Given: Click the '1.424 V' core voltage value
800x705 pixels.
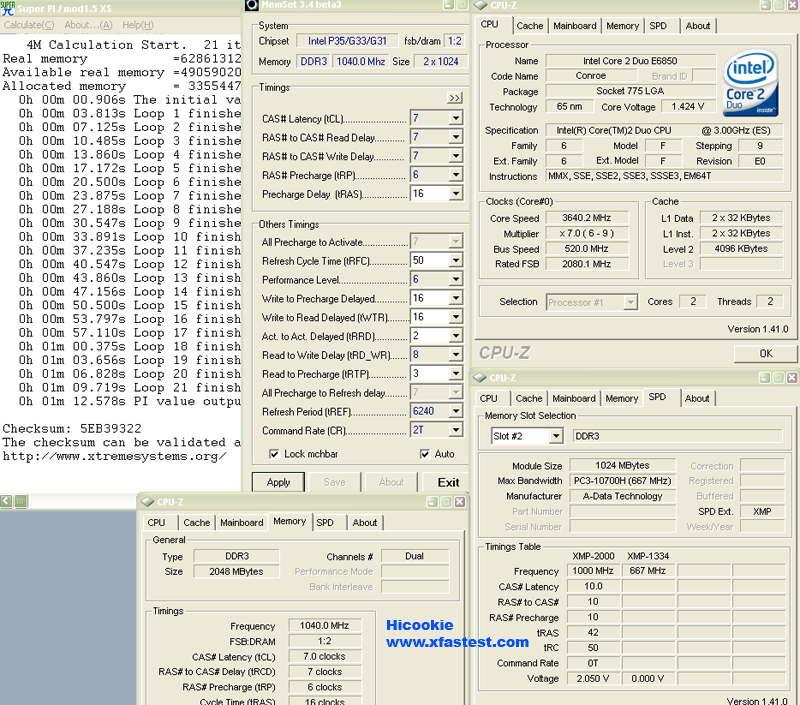Looking at the screenshot, I should [687, 107].
